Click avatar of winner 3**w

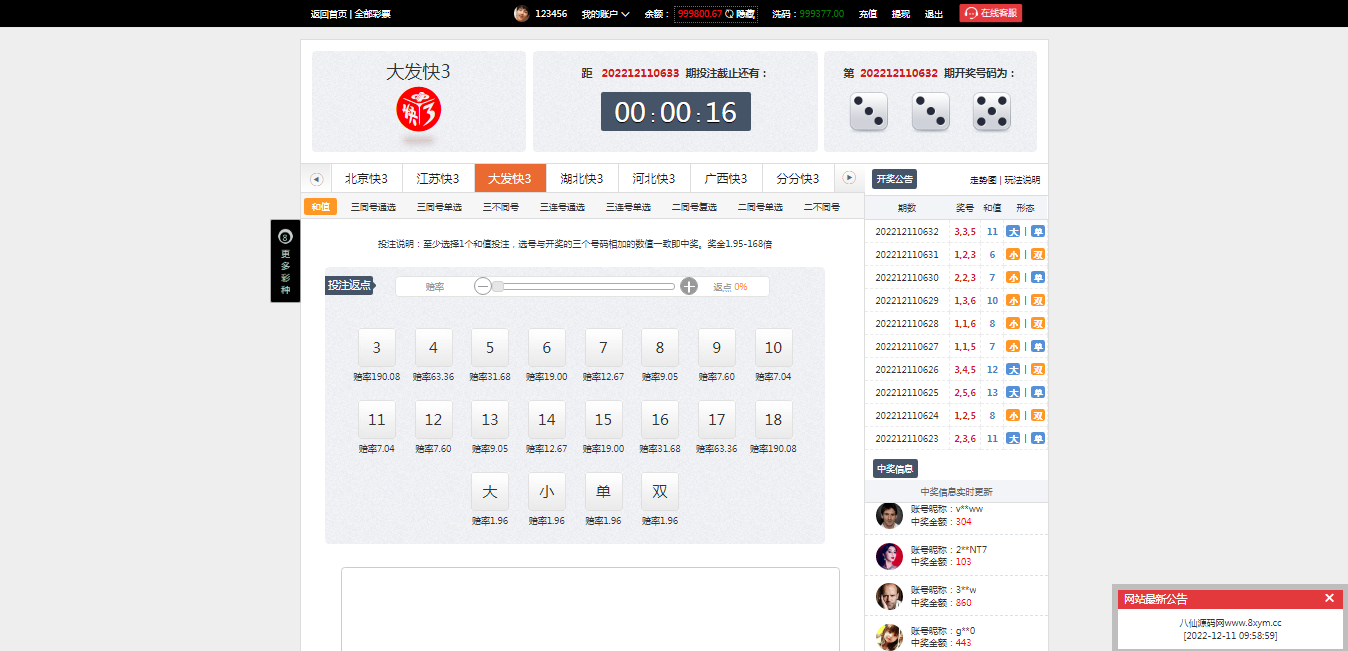889,596
